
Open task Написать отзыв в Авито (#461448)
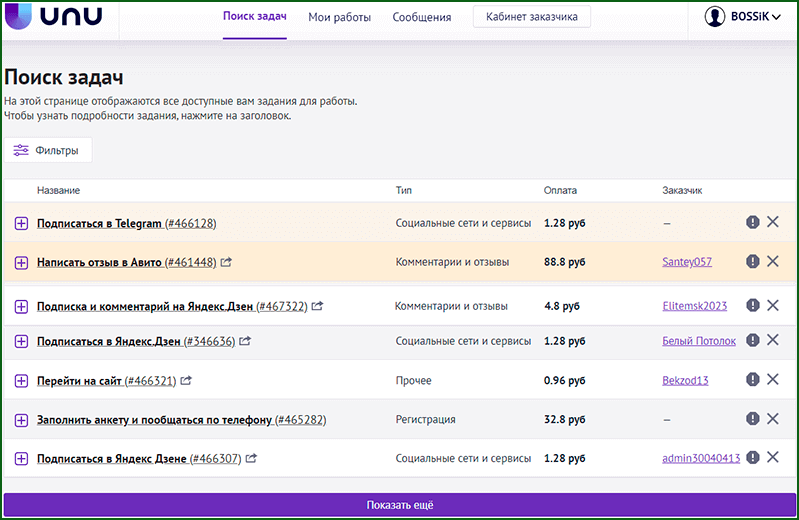126,263
